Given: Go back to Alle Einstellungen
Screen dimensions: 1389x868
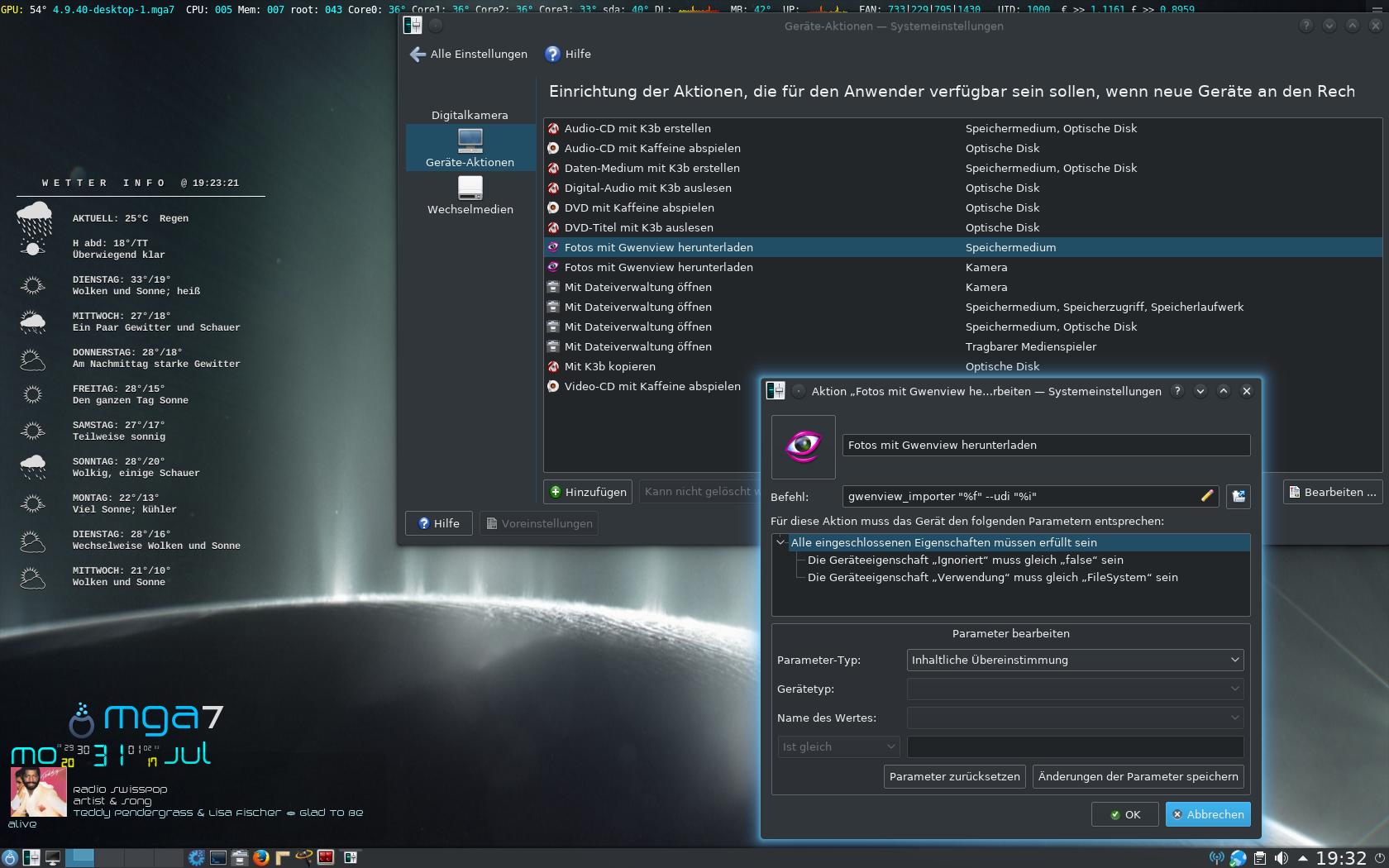Looking at the screenshot, I should [x=468, y=54].
